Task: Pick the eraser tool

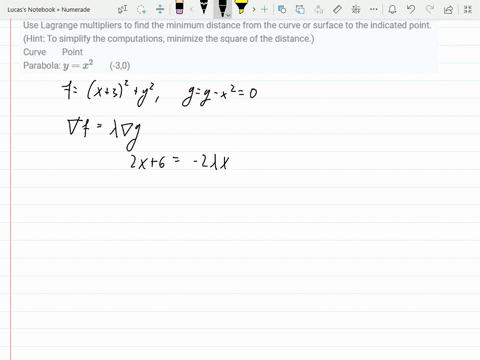Action: (x=179, y=7)
